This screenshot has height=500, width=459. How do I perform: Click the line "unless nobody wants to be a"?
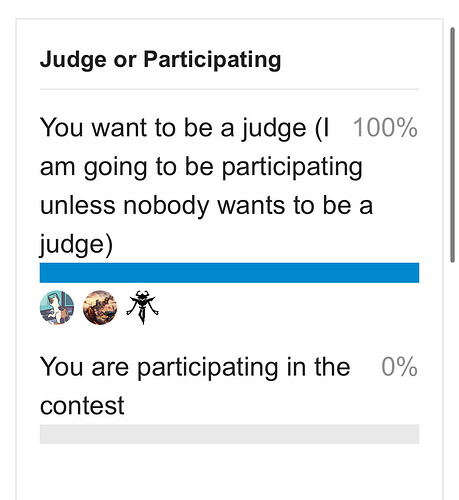pos(206,206)
